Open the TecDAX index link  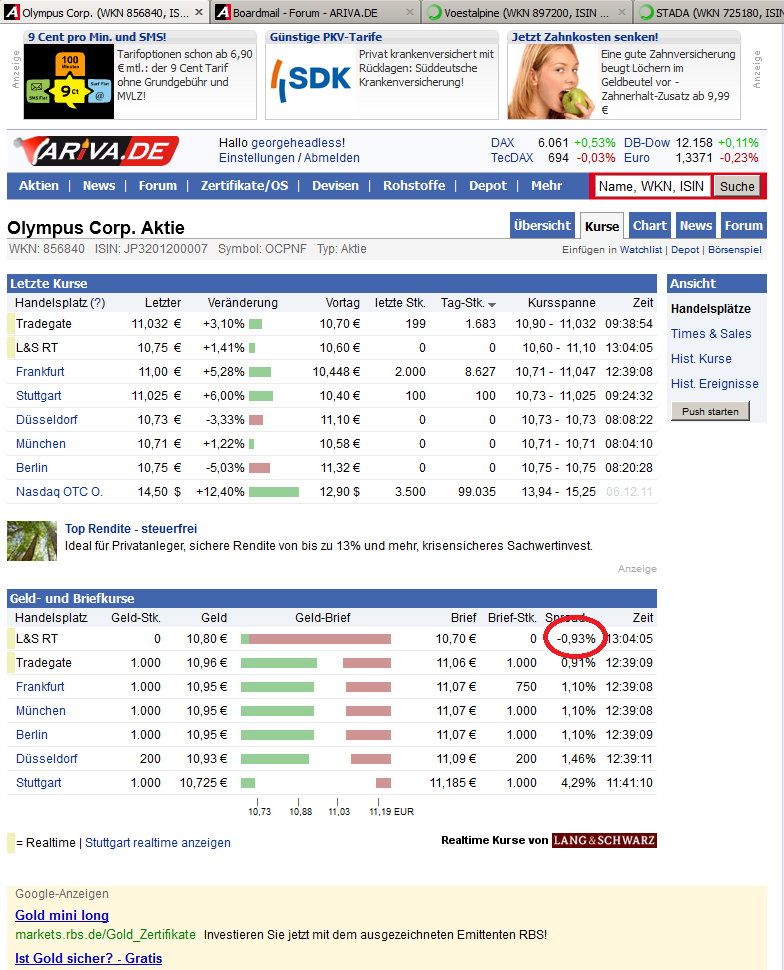pos(512,158)
